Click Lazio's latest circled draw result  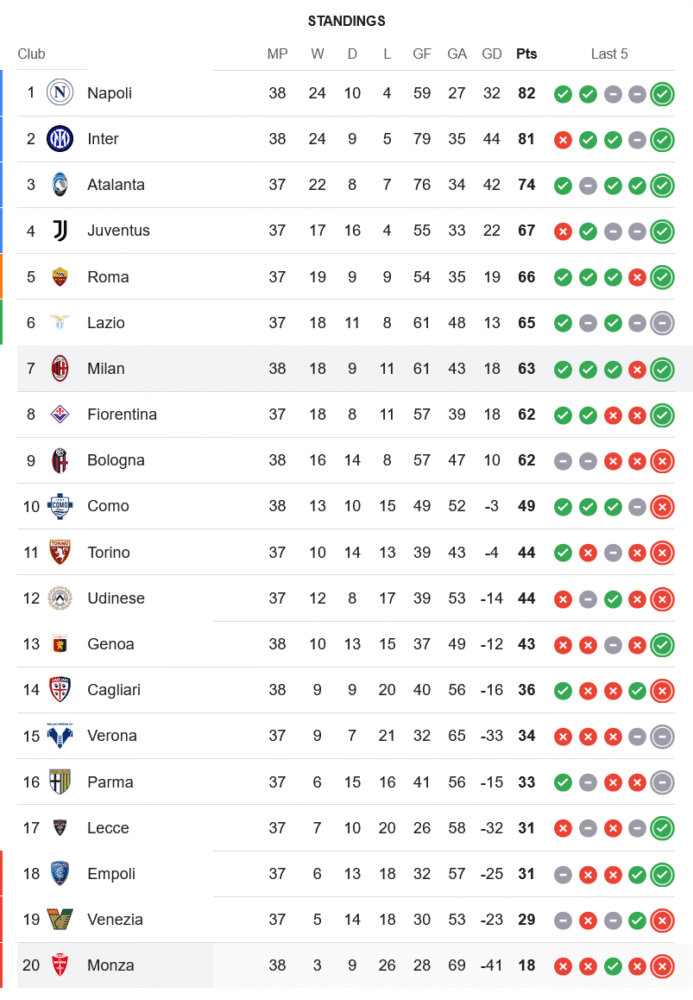(x=662, y=323)
